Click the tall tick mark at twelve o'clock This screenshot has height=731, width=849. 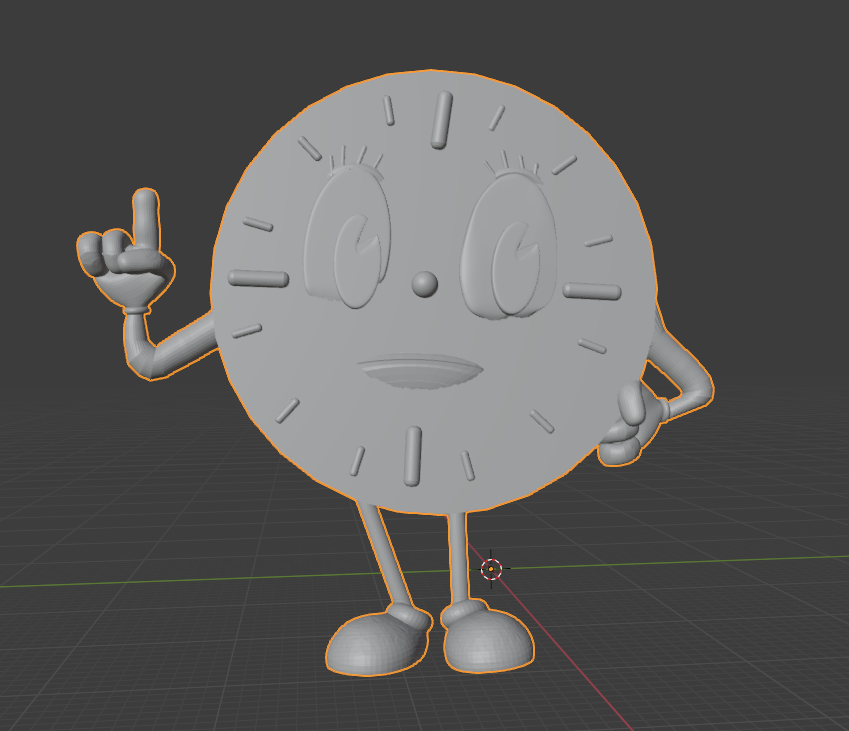442,120
